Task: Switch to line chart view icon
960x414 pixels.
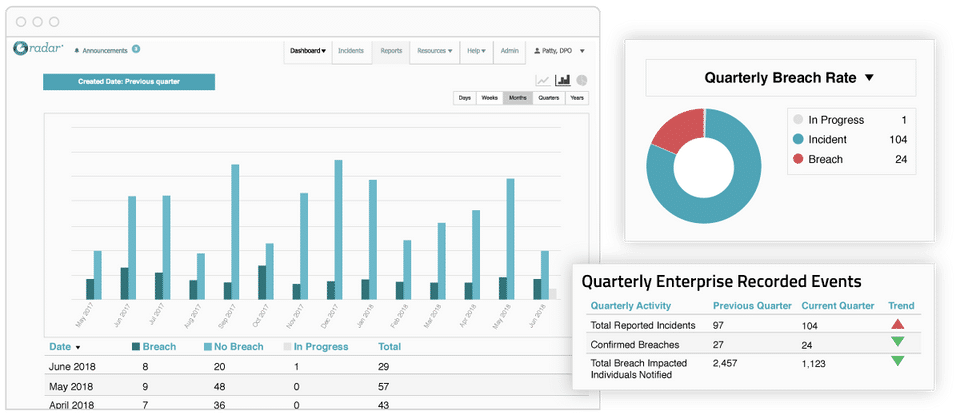Action: 543,80
